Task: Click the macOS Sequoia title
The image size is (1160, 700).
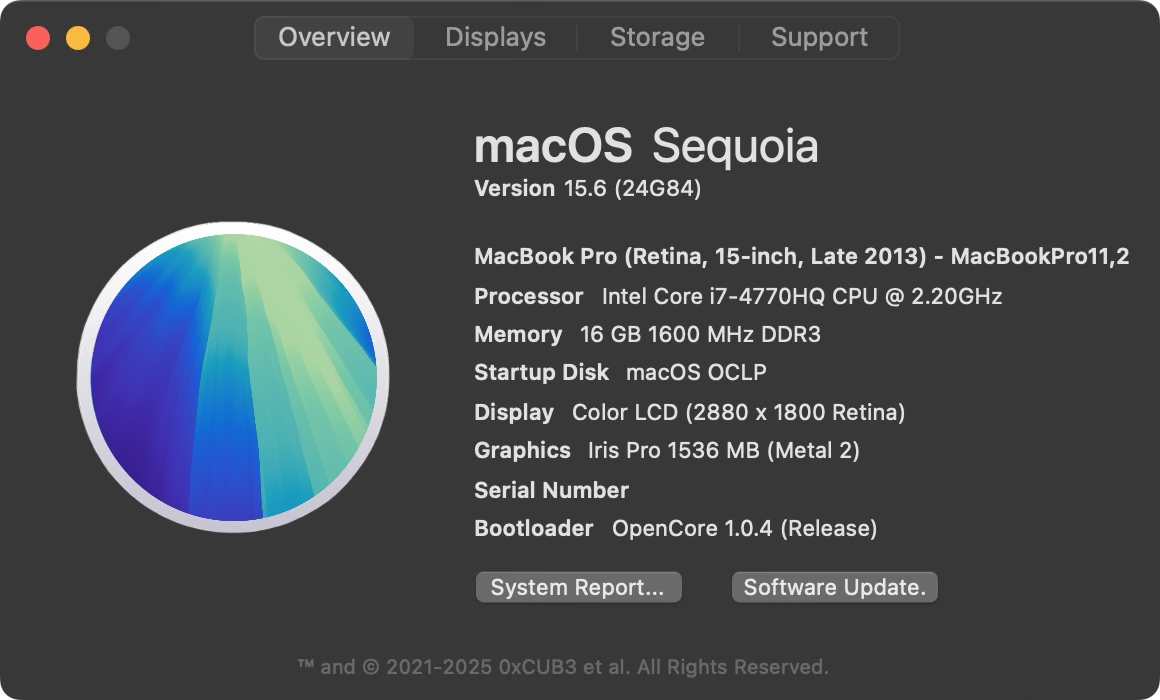Action: coord(646,147)
